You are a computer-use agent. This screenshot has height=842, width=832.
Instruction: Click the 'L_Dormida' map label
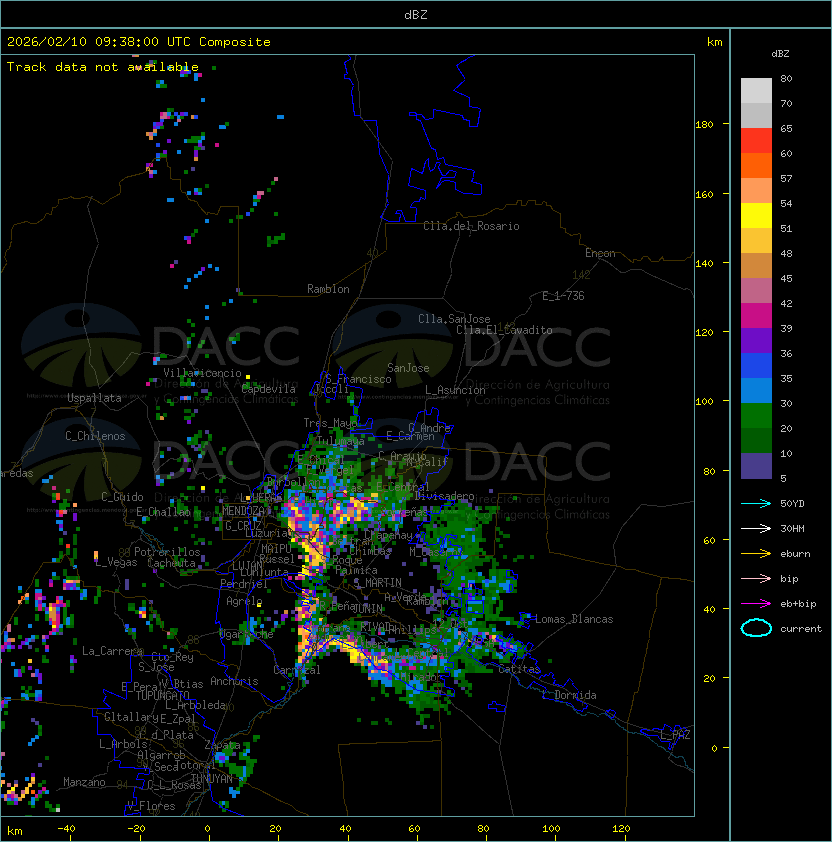coord(569,695)
